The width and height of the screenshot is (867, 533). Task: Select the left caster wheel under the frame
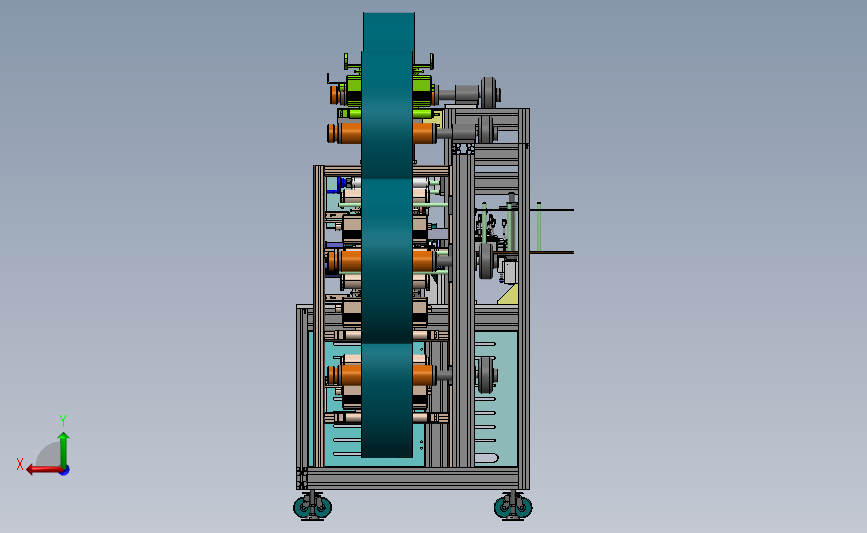click(x=312, y=507)
